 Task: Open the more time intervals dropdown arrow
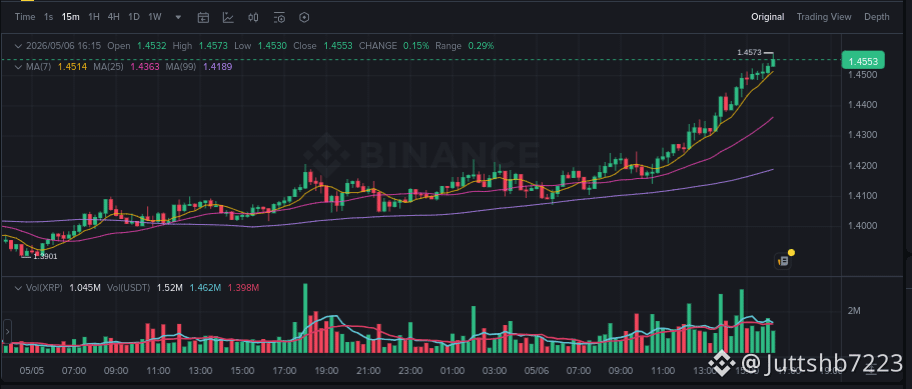click(178, 17)
